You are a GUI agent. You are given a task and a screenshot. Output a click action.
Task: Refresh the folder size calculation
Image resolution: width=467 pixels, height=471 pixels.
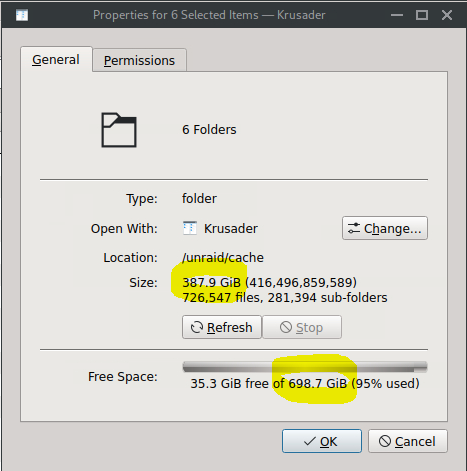(222, 327)
